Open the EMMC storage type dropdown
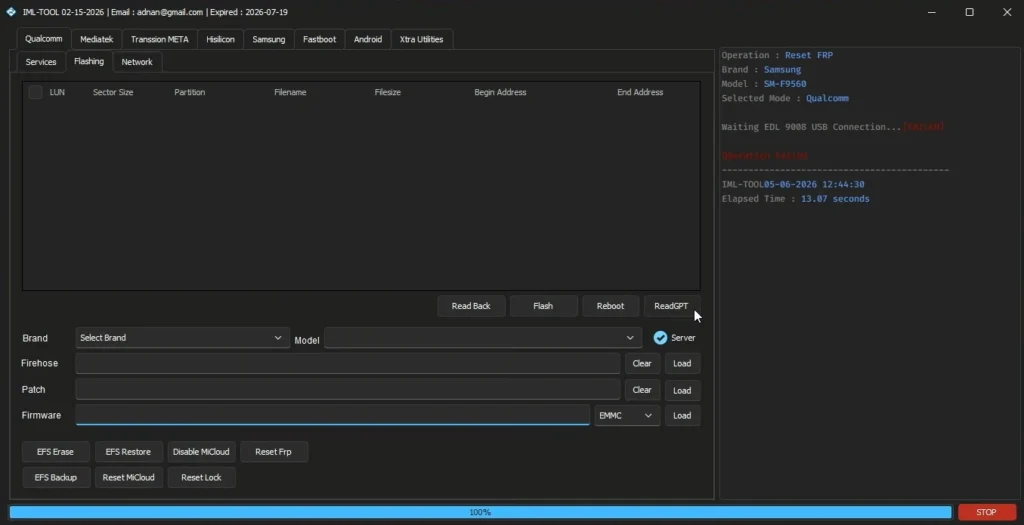The height and width of the screenshot is (525, 1024). tap(627, 415)
